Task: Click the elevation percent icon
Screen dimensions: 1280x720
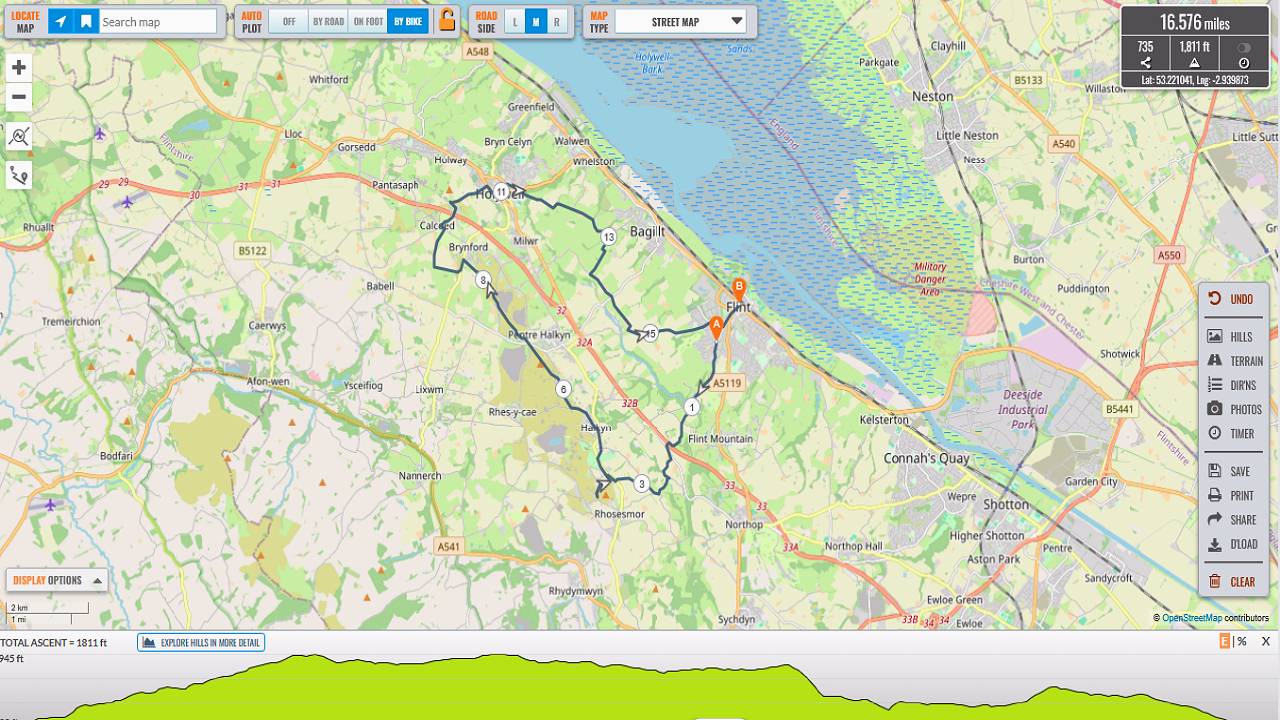Action: [x=1242, y=642]
